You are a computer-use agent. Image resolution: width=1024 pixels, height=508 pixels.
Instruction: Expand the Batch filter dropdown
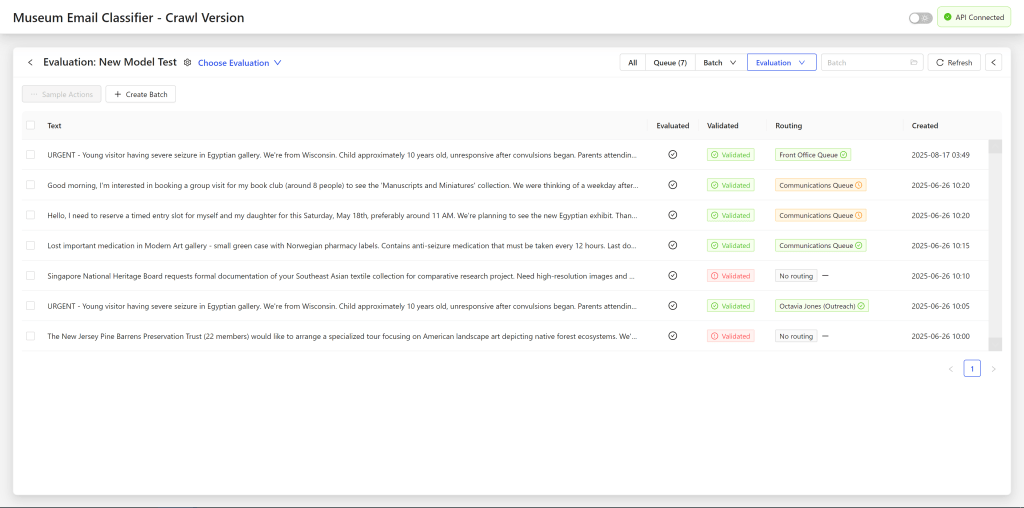pos(719,62)
